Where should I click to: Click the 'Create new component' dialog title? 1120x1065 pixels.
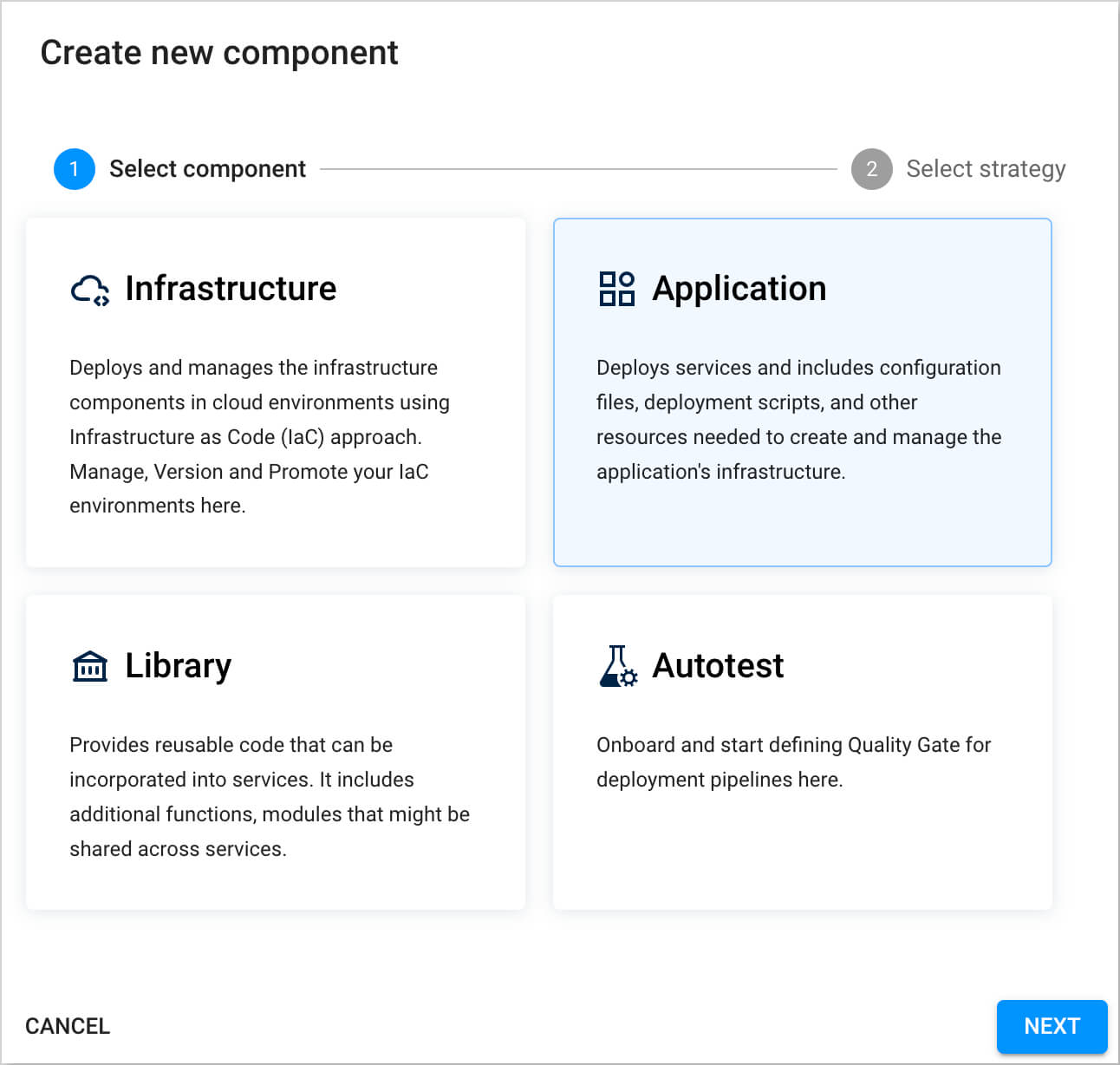(x=219, y=53)
